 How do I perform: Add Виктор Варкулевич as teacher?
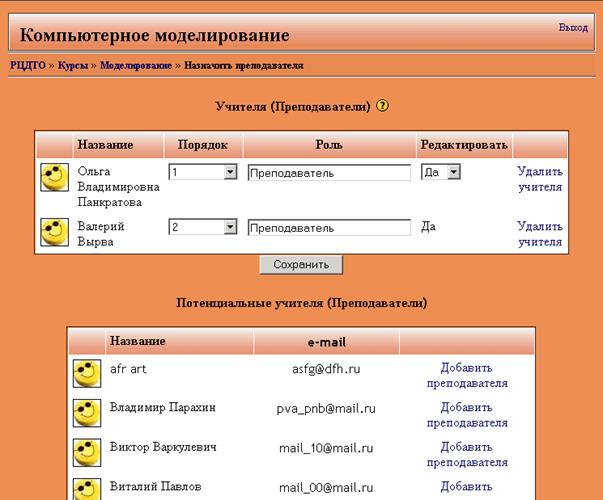(x=467, y=455)
